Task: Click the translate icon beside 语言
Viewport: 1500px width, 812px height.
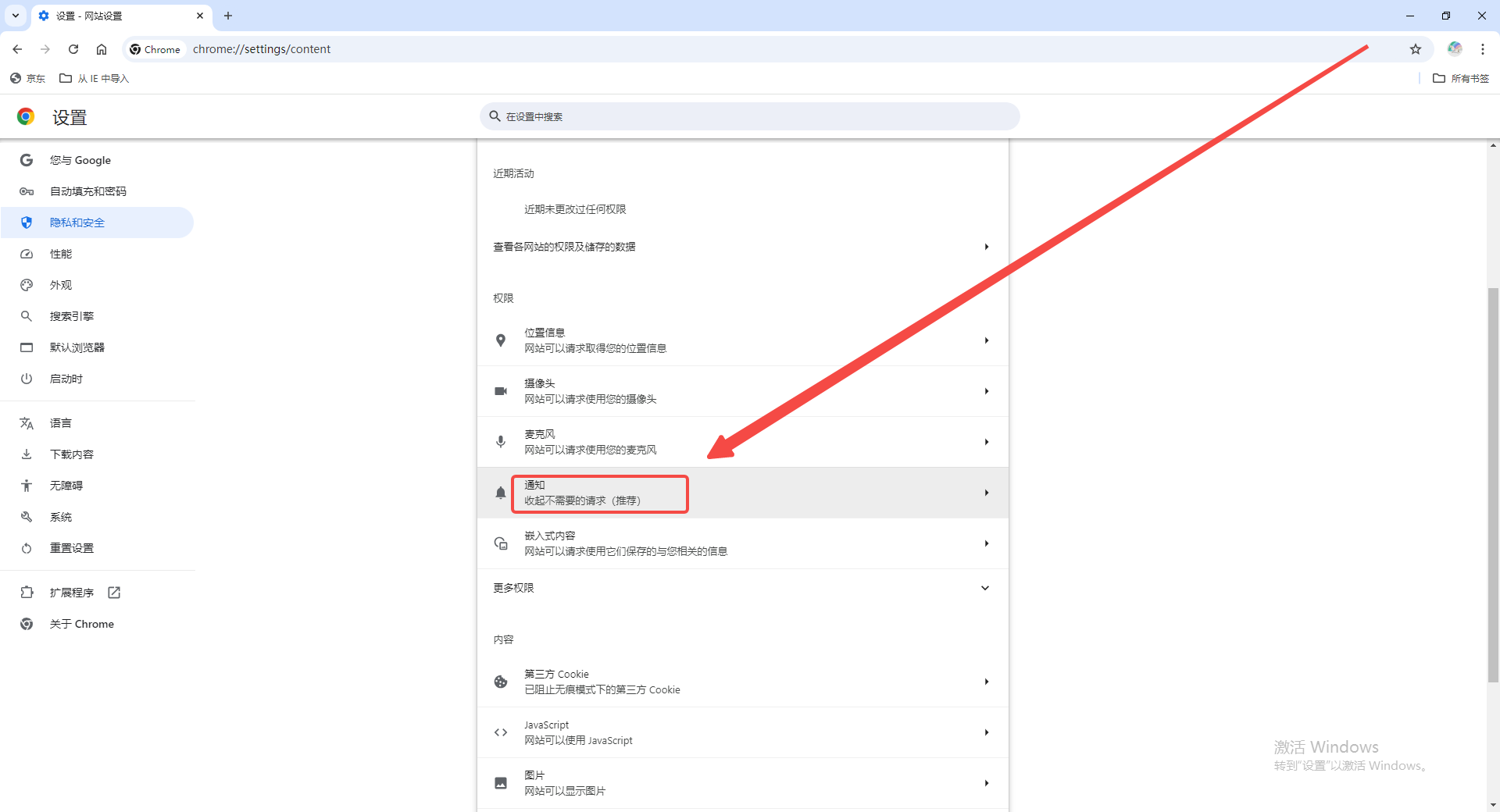Action: point(27,423)
